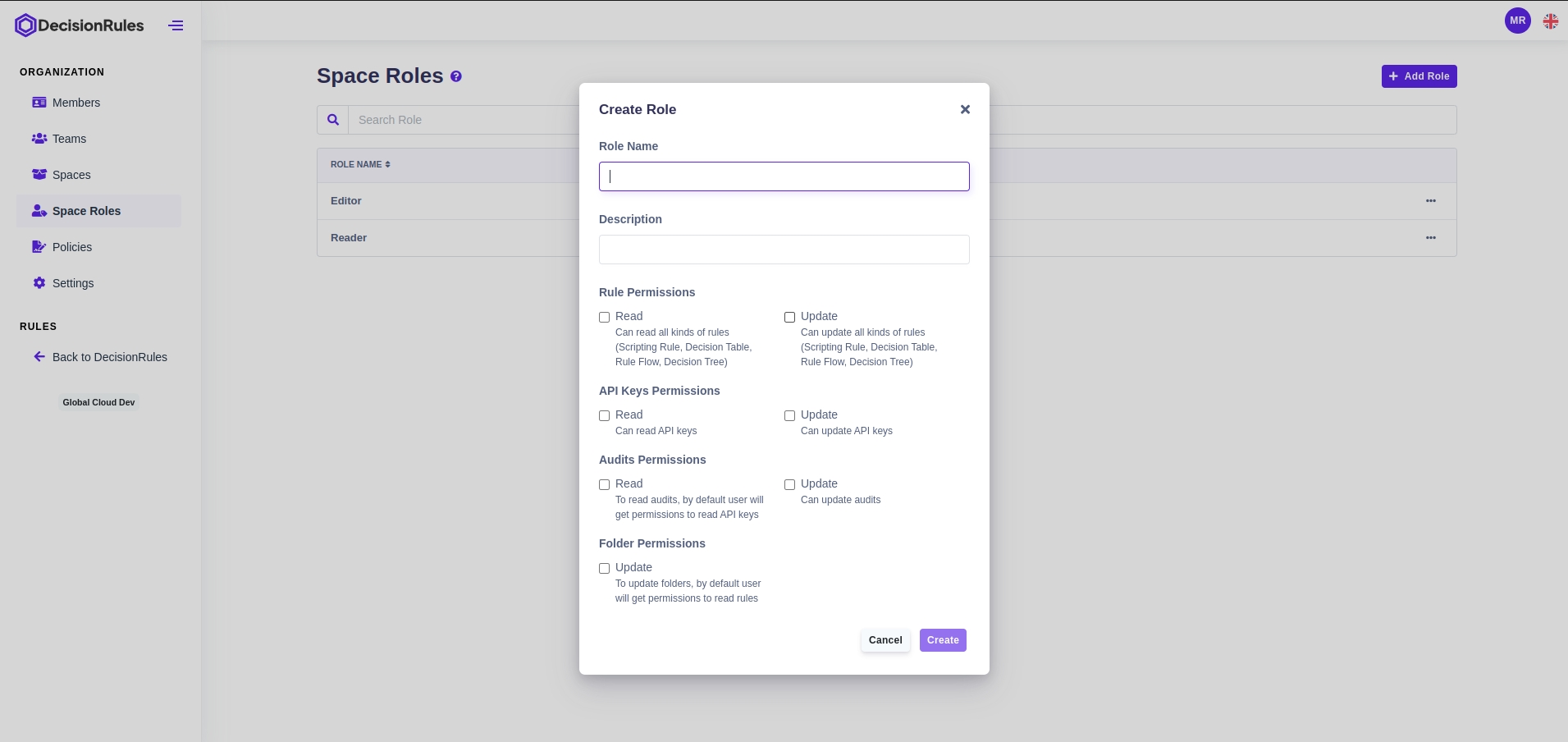Click the DecisionRules logo icon
1568x742 pixels.
[x=25, y=25]
